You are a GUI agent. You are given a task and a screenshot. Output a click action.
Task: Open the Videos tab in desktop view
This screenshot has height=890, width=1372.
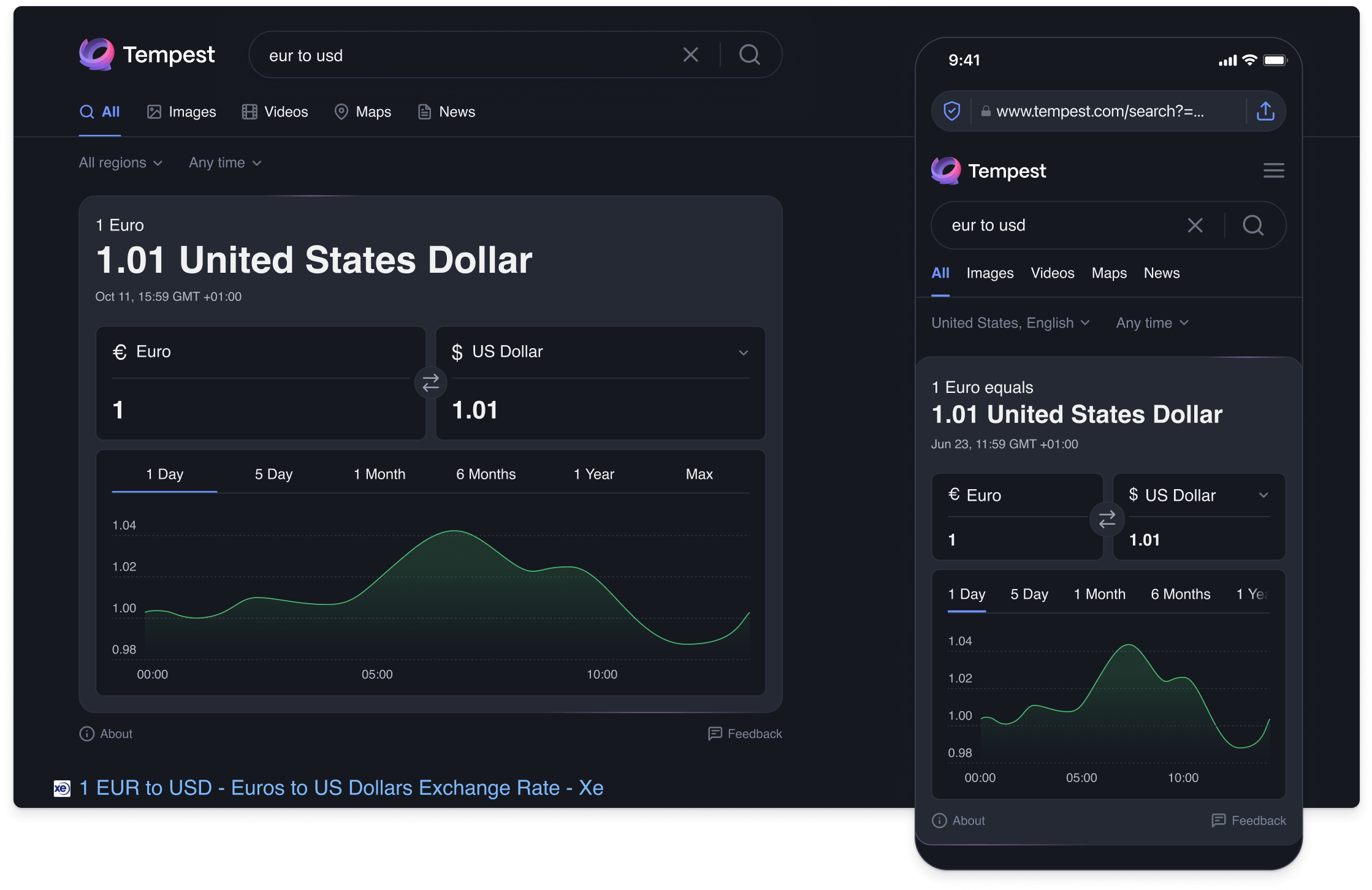[275, 112]
